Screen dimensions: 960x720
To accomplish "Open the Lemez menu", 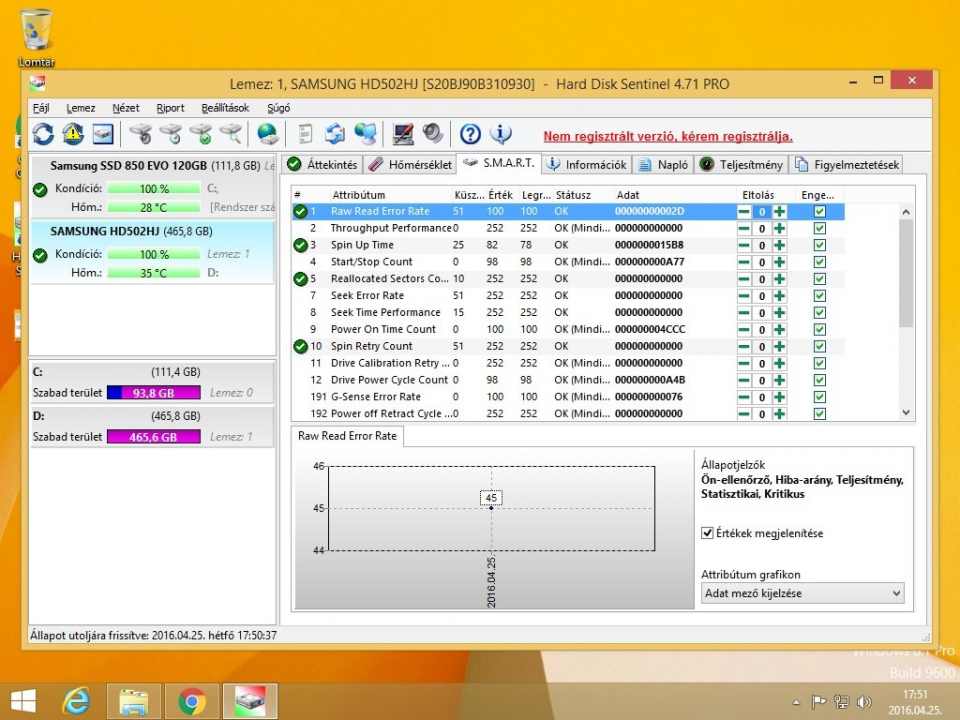I will [x=81, y=108].
